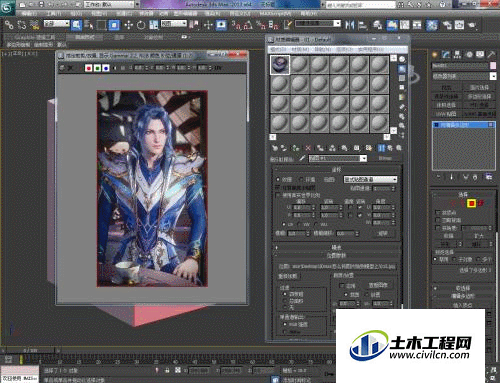
Task: Click the Align tool in main toolbar
Action: click(x=362, y=25)
